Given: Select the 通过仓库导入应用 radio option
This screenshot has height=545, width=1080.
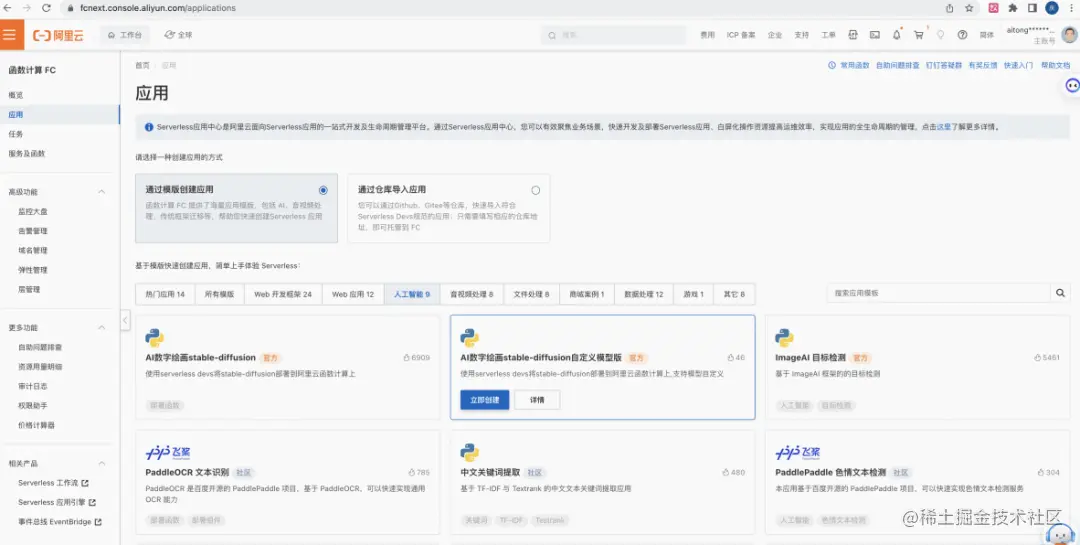Looking at the screenshot, I should 535,190.
